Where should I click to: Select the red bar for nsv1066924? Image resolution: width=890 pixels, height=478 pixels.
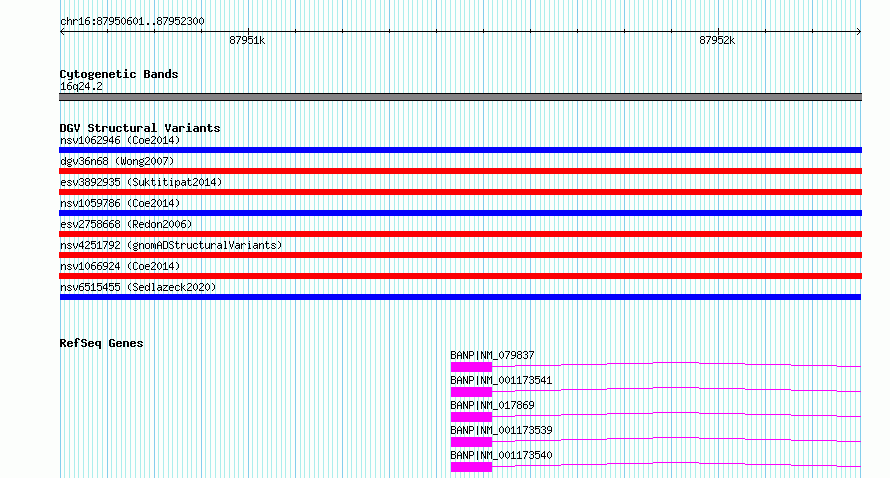[x=460, y=276]
